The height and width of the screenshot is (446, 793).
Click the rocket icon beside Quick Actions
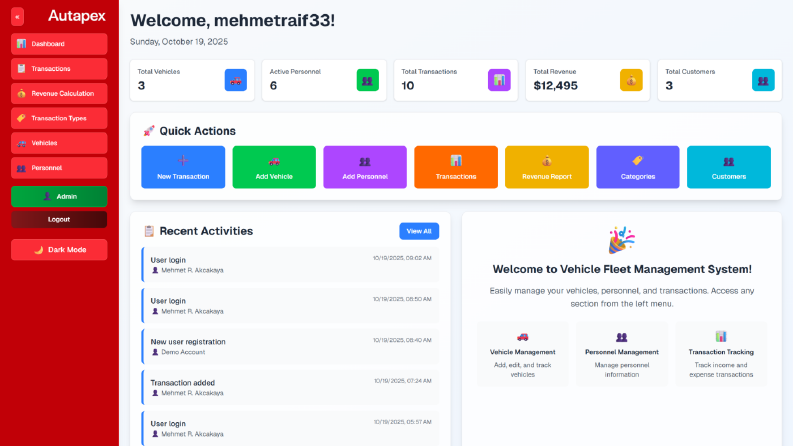point(149,131)
